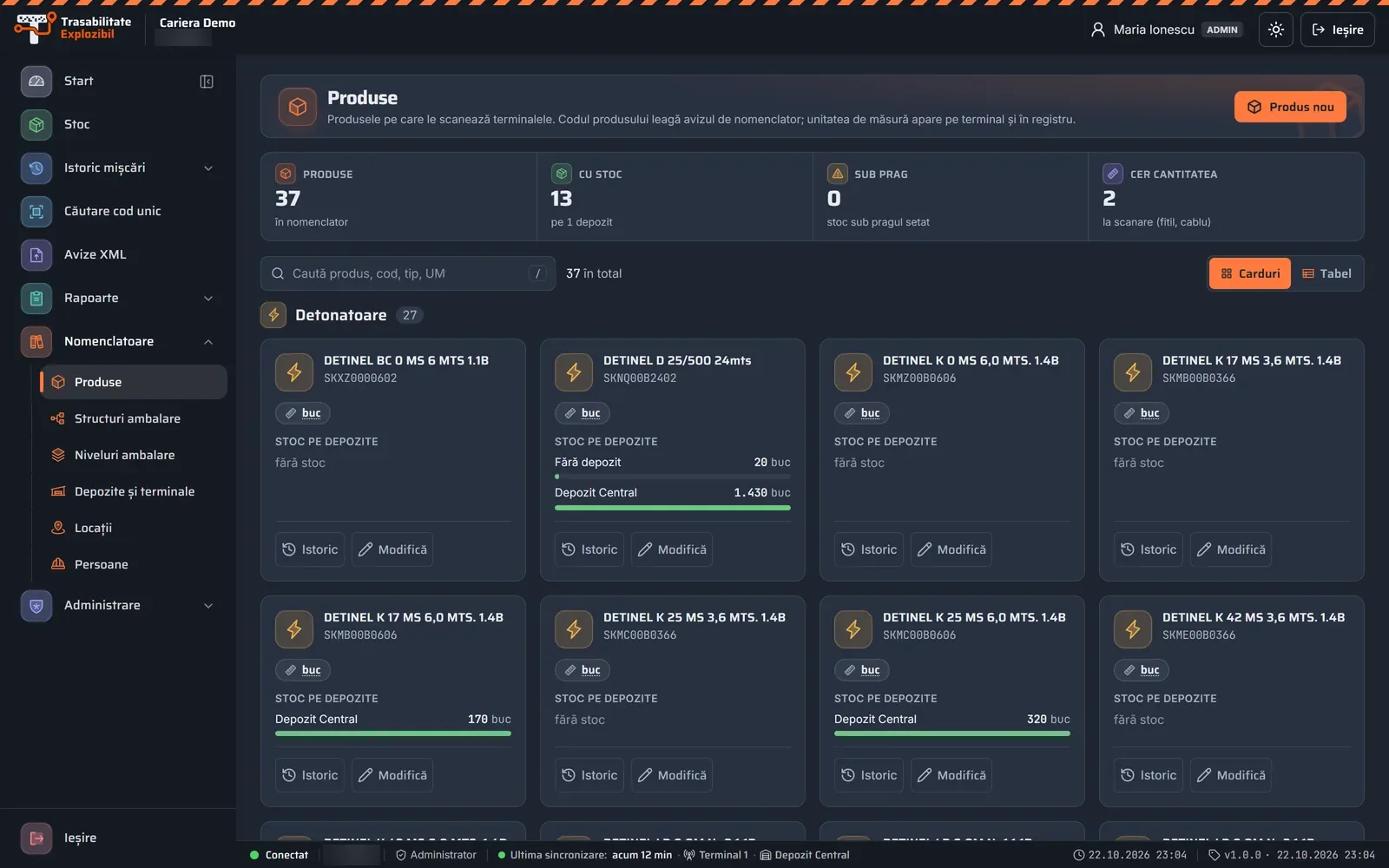Open Structuri ambalare submenu item
The height and width of the screenshot is (868, 1389).
click(134, 418)
